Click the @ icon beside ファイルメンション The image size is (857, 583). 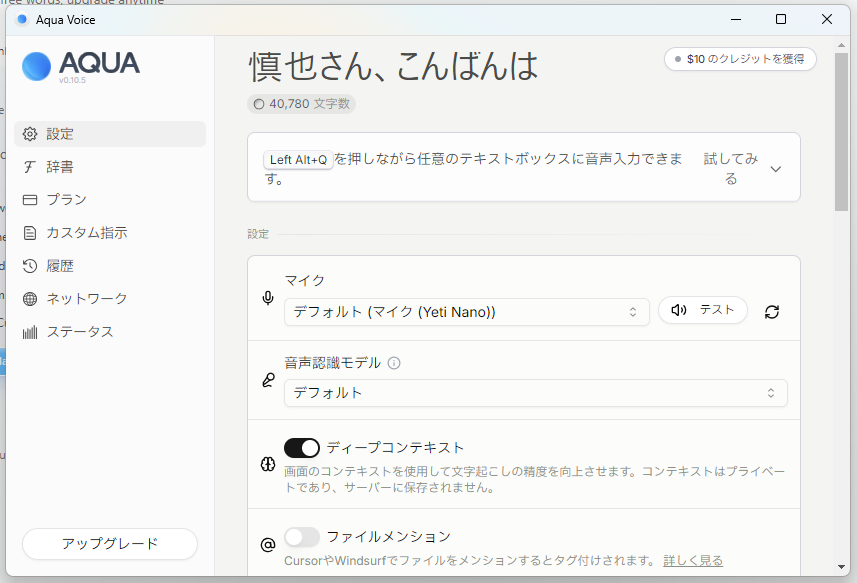pos(267,545)
